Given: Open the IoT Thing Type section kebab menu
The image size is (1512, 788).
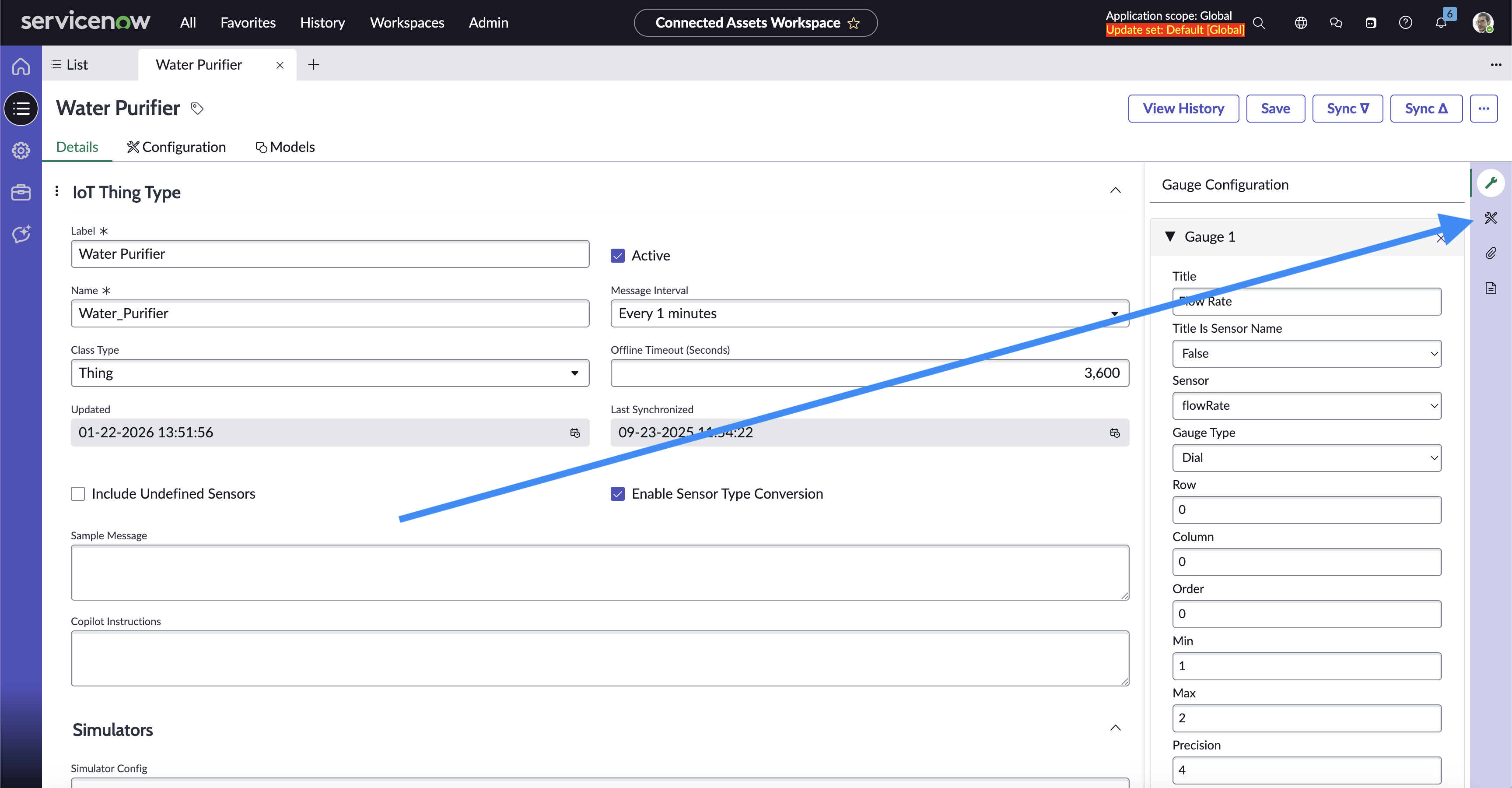Looking at the screenshot, I should pos(56,191).
